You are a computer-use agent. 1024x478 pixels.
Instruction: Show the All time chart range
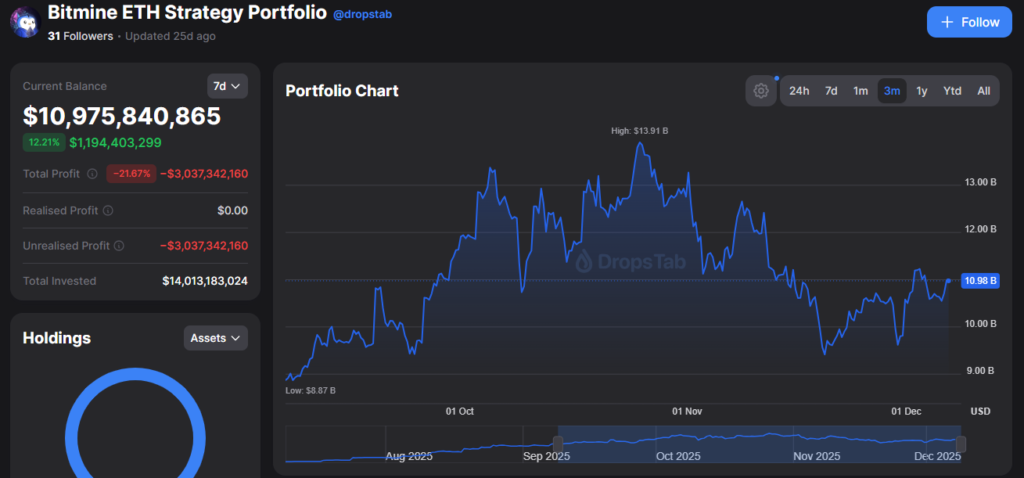[983, 91]
